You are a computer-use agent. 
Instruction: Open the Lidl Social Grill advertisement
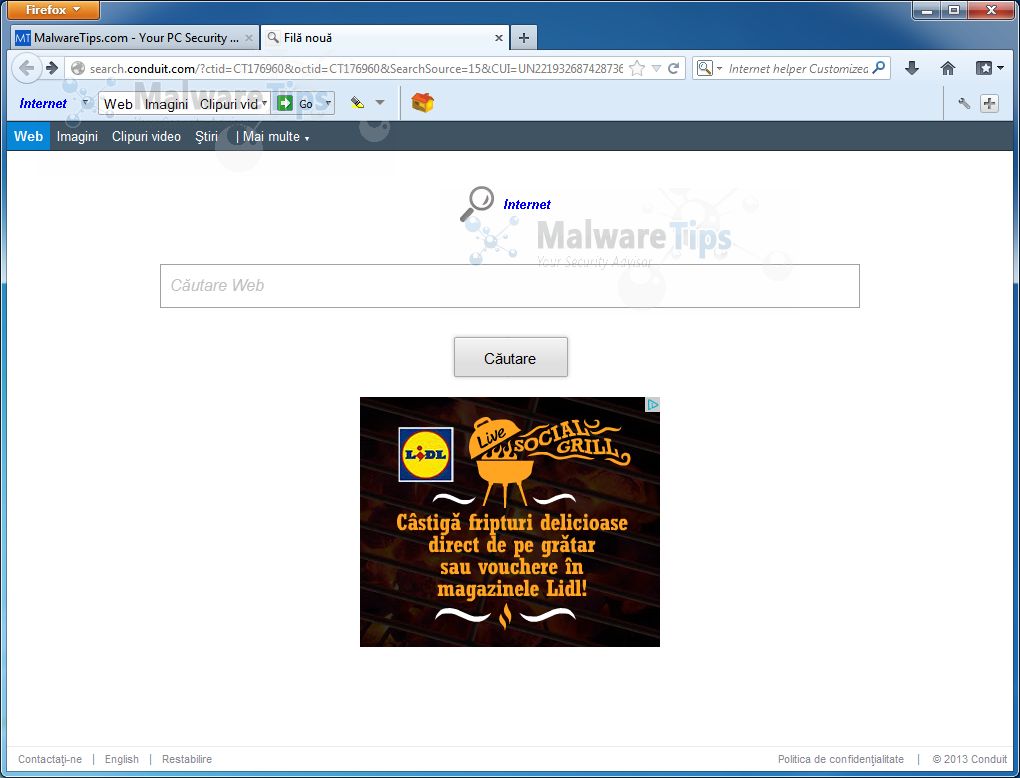coord(510,522)
